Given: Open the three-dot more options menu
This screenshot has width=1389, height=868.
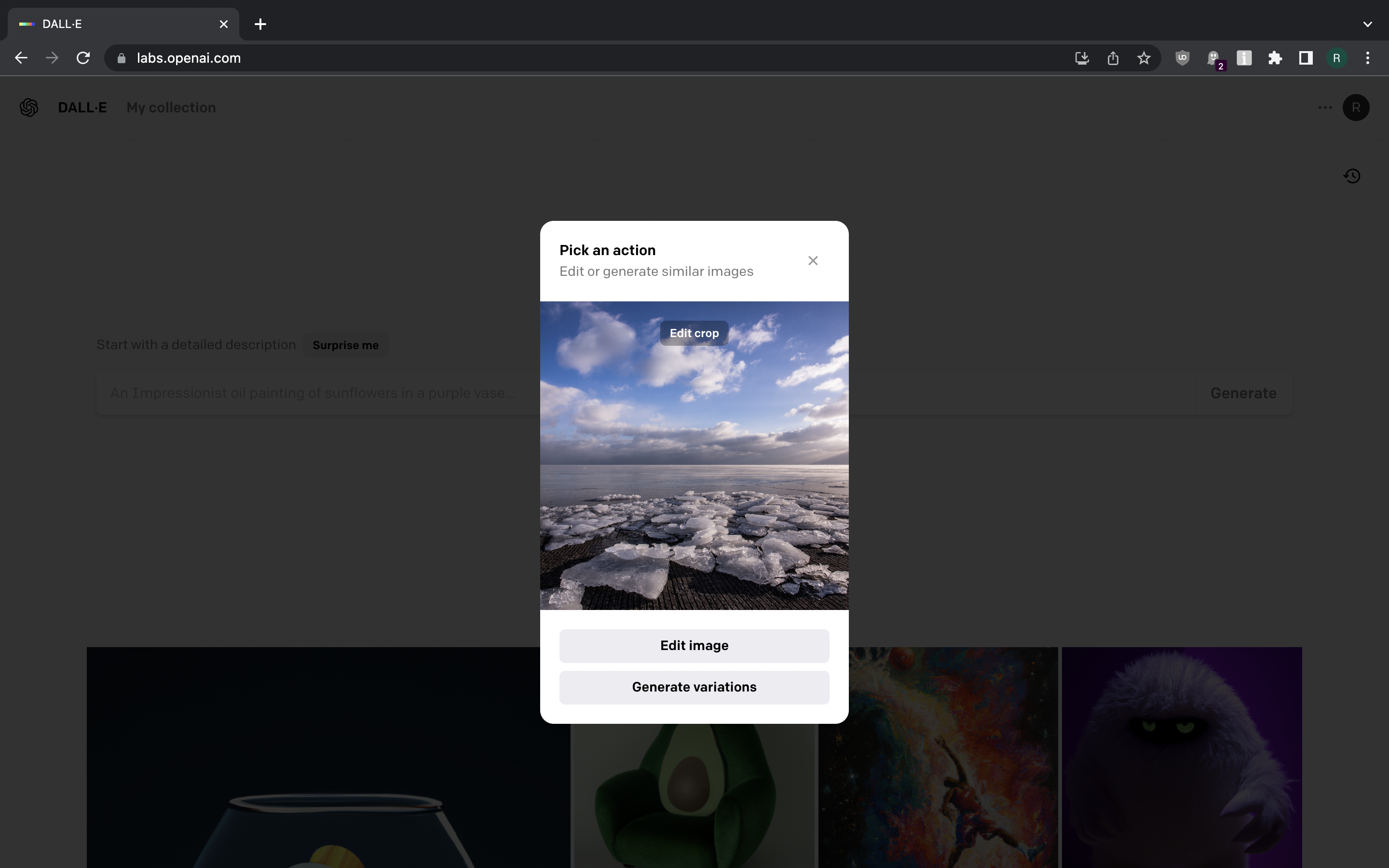Looking at the screenshot, I should 1325,108.
